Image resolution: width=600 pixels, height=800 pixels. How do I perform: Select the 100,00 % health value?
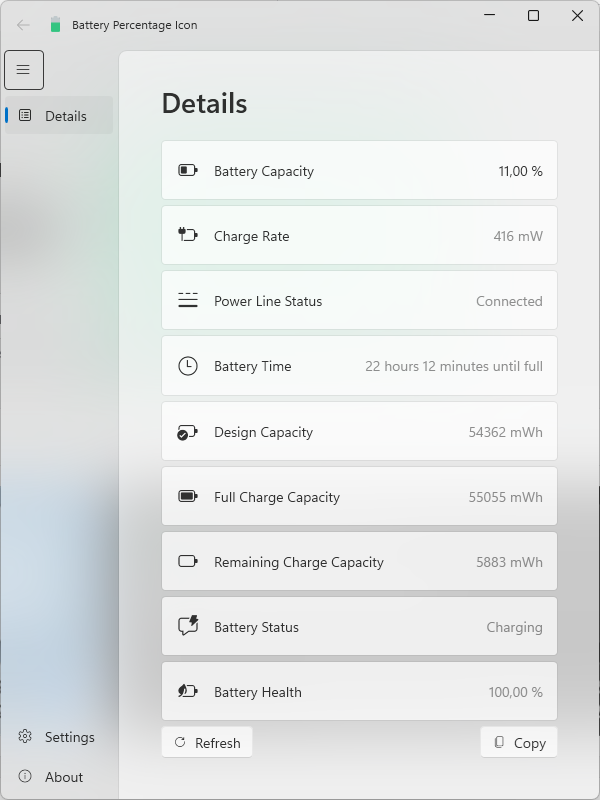(x=515, y=692)
